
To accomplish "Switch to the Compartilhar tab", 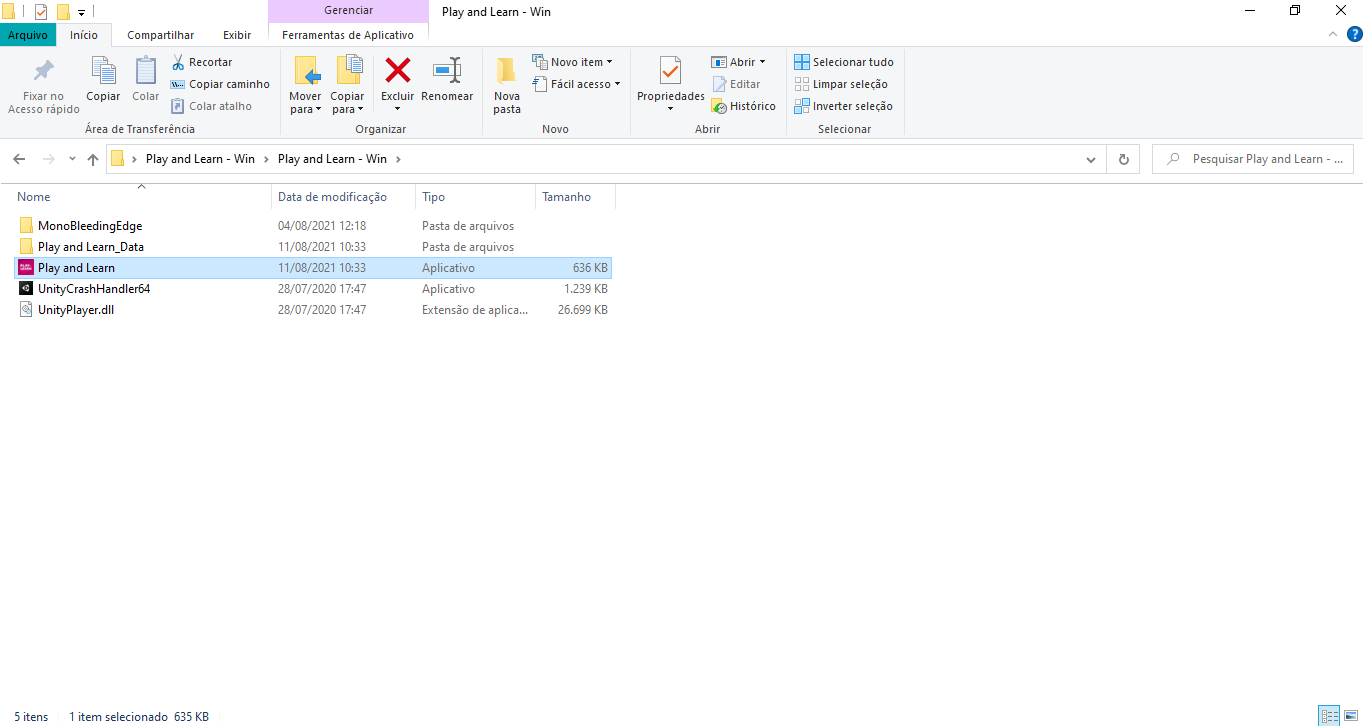I will (x=160, y=35).
